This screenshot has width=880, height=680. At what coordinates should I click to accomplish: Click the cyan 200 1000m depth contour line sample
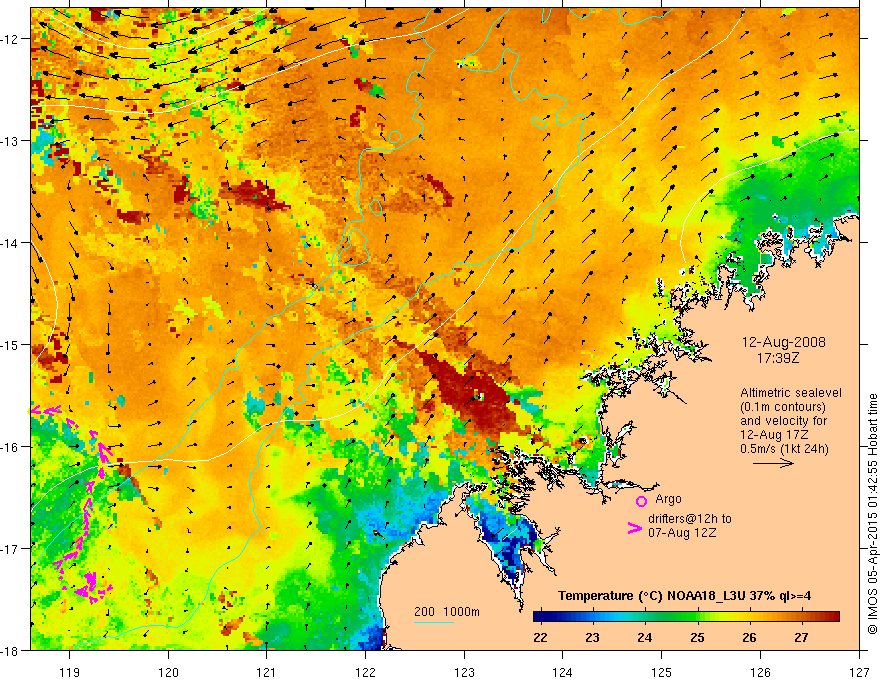click(434, 622)
